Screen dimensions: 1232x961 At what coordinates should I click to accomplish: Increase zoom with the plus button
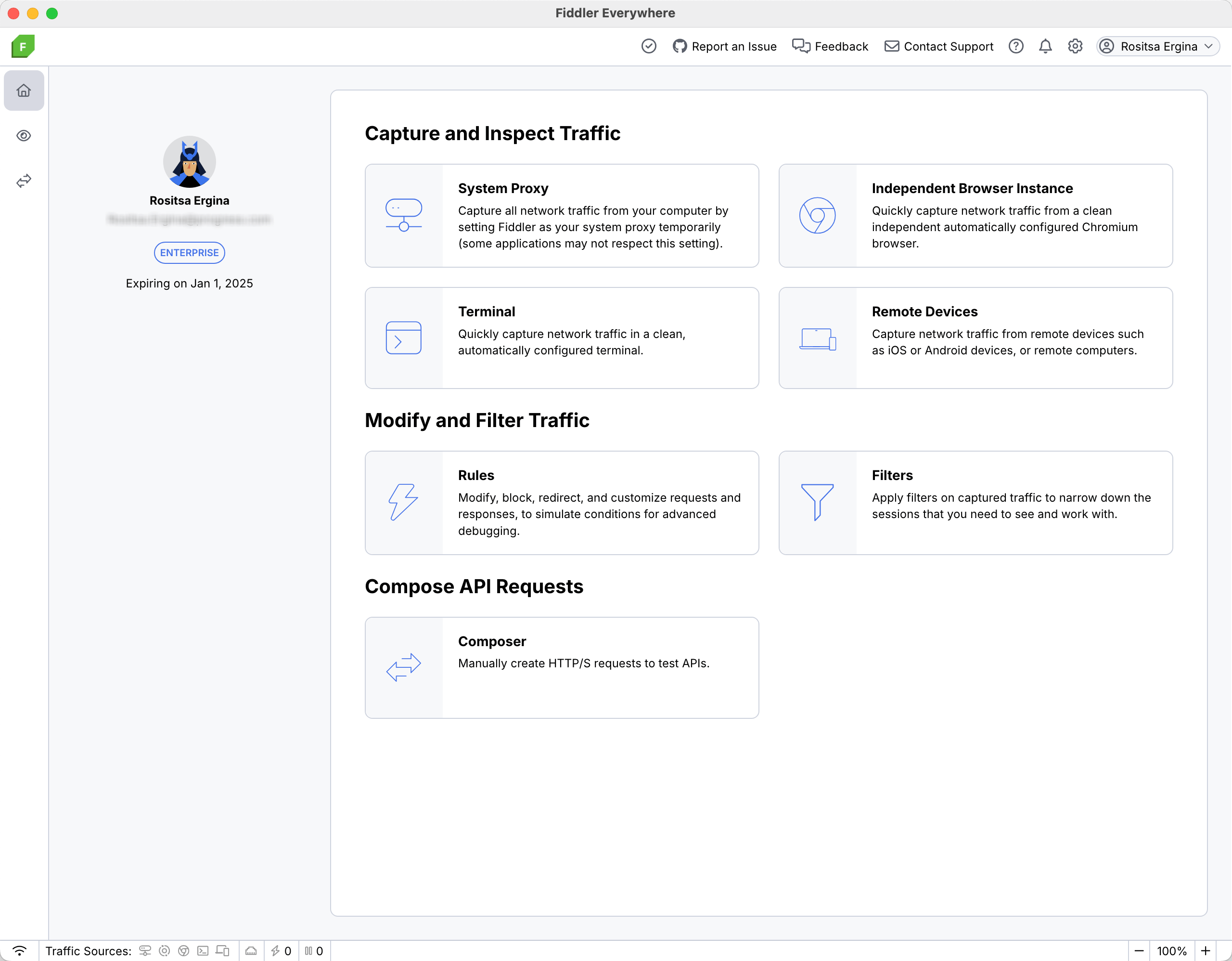pyautogui.click(x=1206, y=951)
